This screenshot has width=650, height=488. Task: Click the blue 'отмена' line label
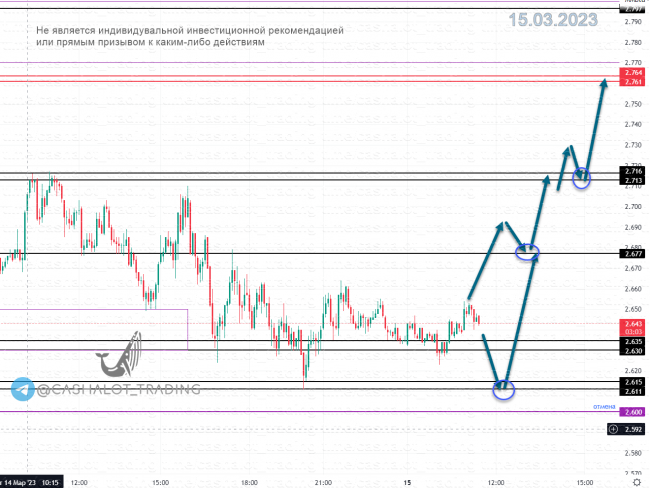click(604, 407)
